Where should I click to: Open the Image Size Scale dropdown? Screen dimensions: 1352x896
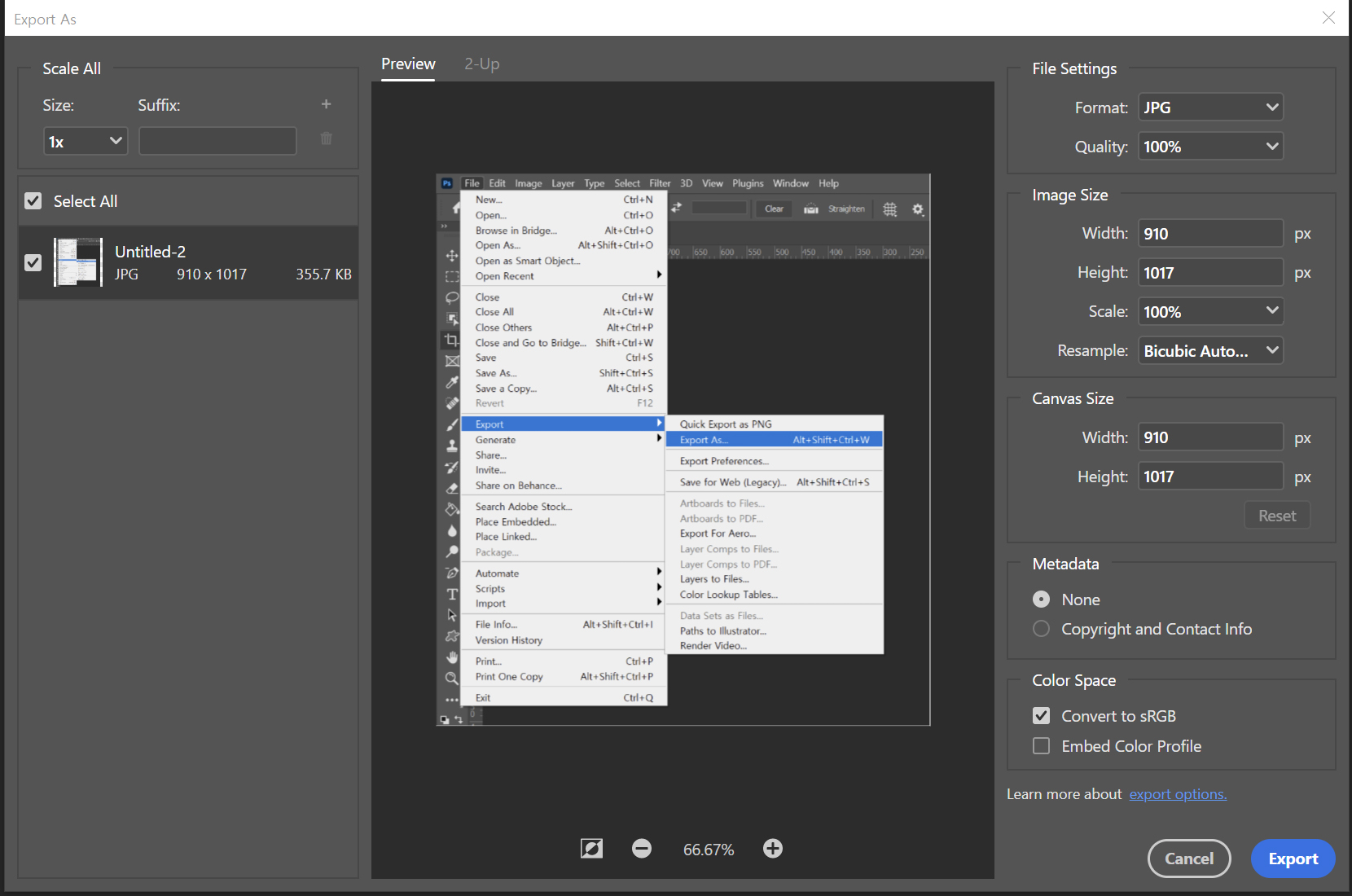[1210, 312]
